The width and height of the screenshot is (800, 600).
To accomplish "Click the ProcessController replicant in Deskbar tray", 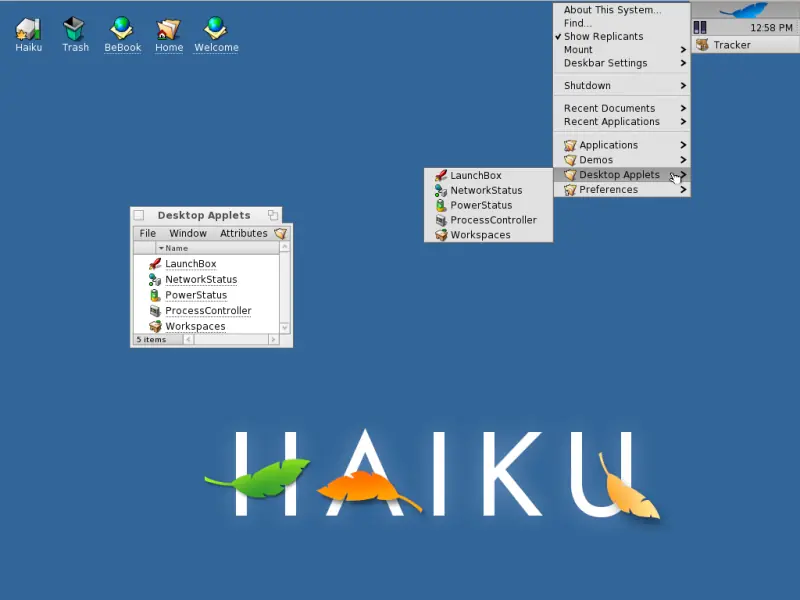I will (700, 28).
